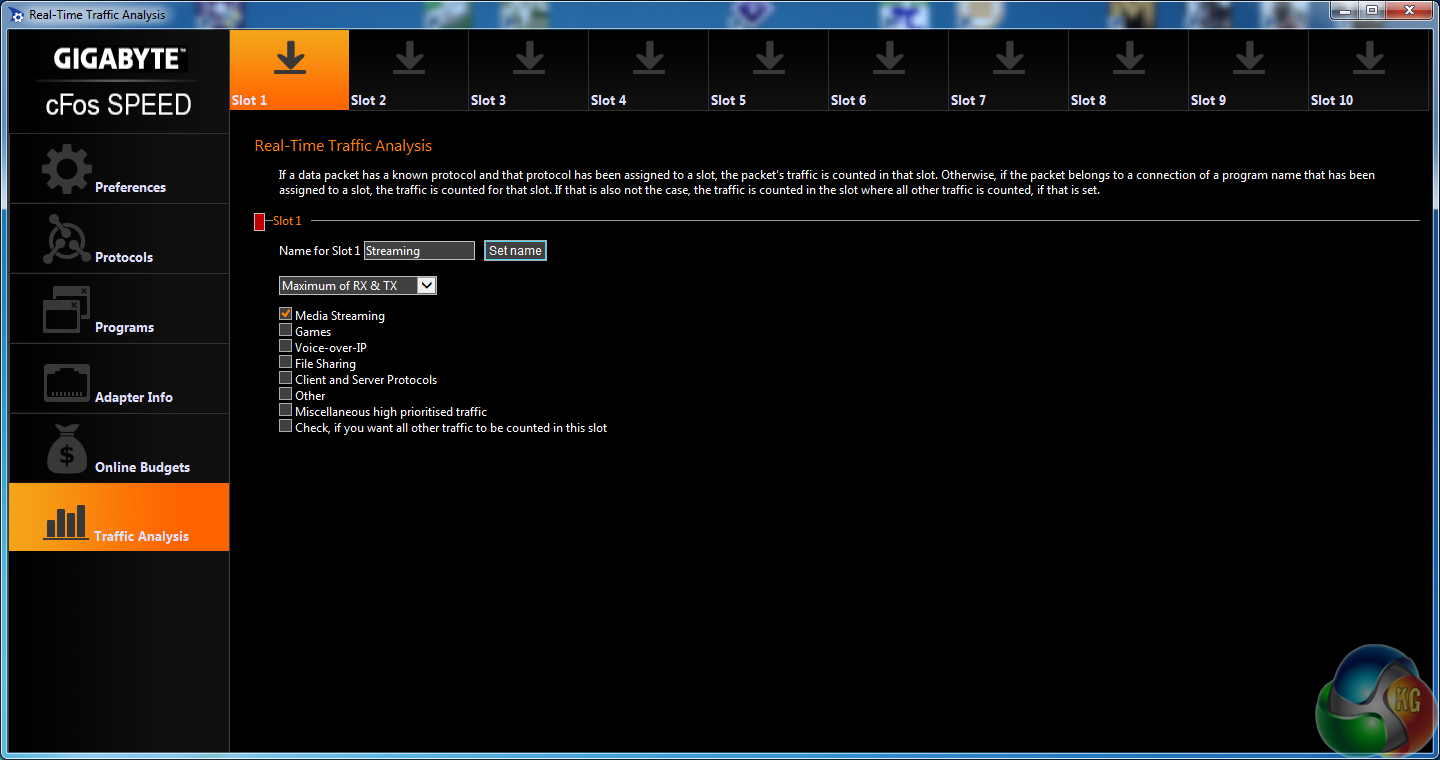Click the red color swatch beside Slot 1
The width and height of the screenshot is (1440, 760).
260,221
